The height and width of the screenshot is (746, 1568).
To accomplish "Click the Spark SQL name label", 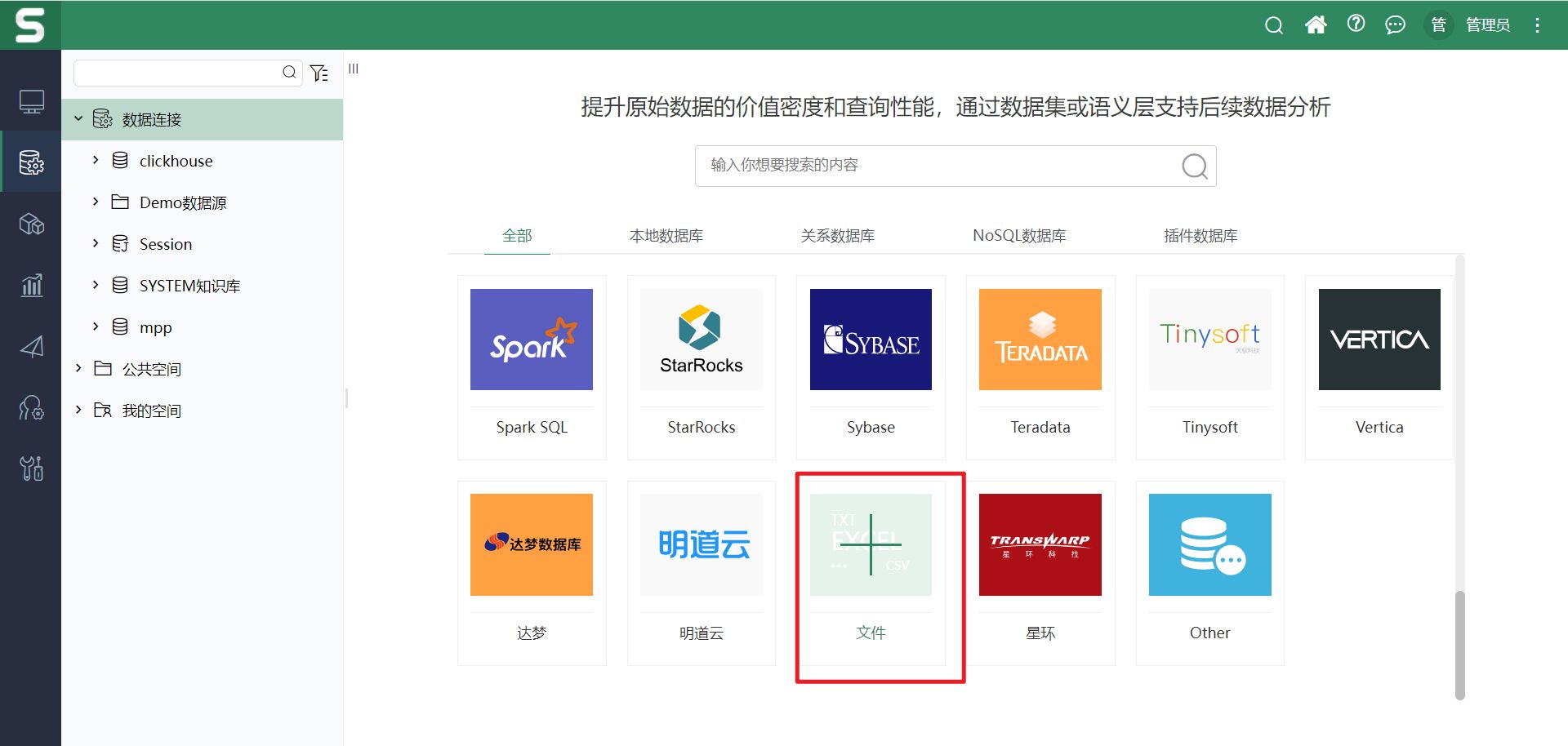I will (532, 427).
